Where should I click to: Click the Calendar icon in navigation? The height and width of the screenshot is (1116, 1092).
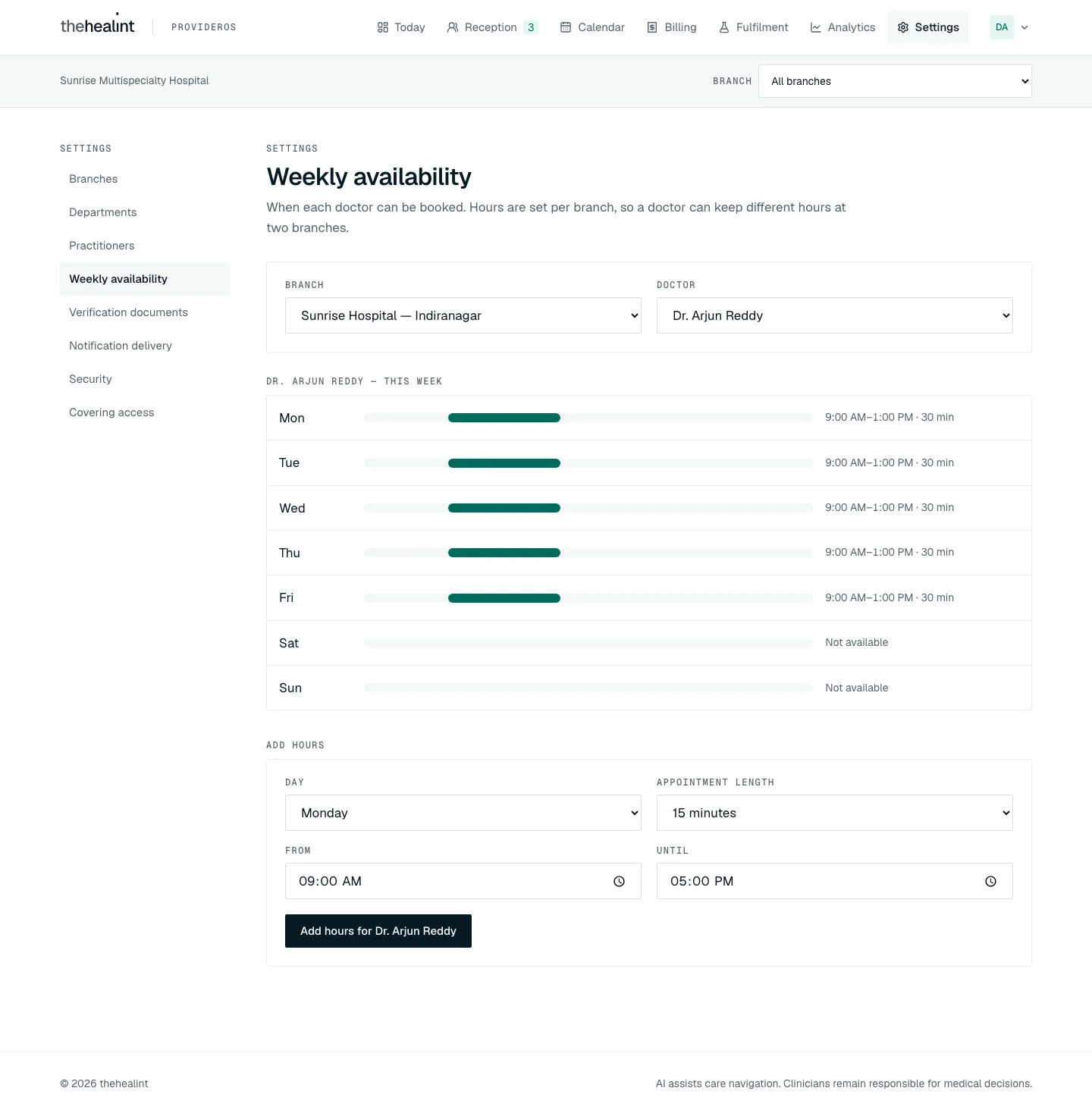pos(566,27)
